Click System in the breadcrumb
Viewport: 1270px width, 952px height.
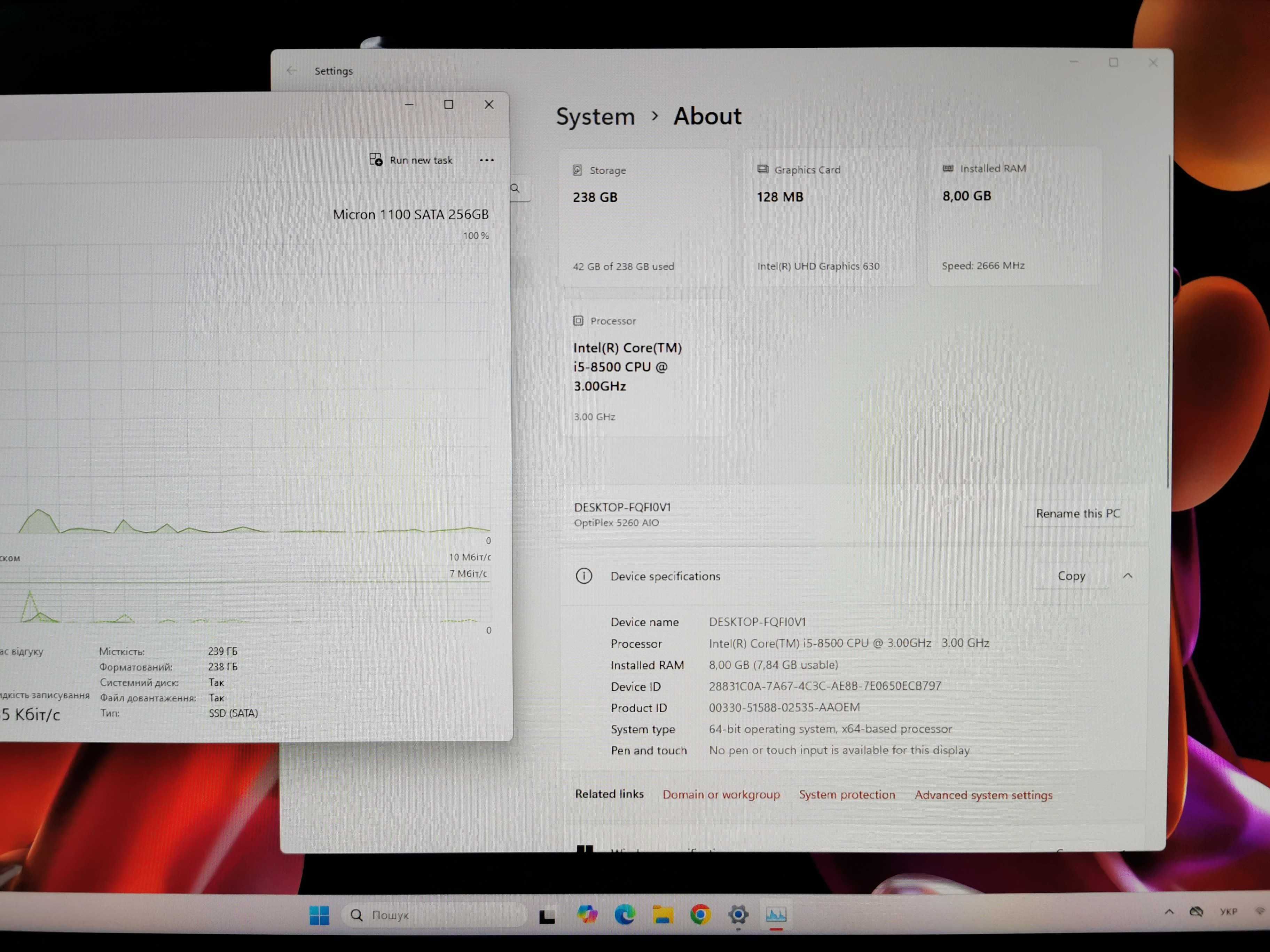[595, 117]
